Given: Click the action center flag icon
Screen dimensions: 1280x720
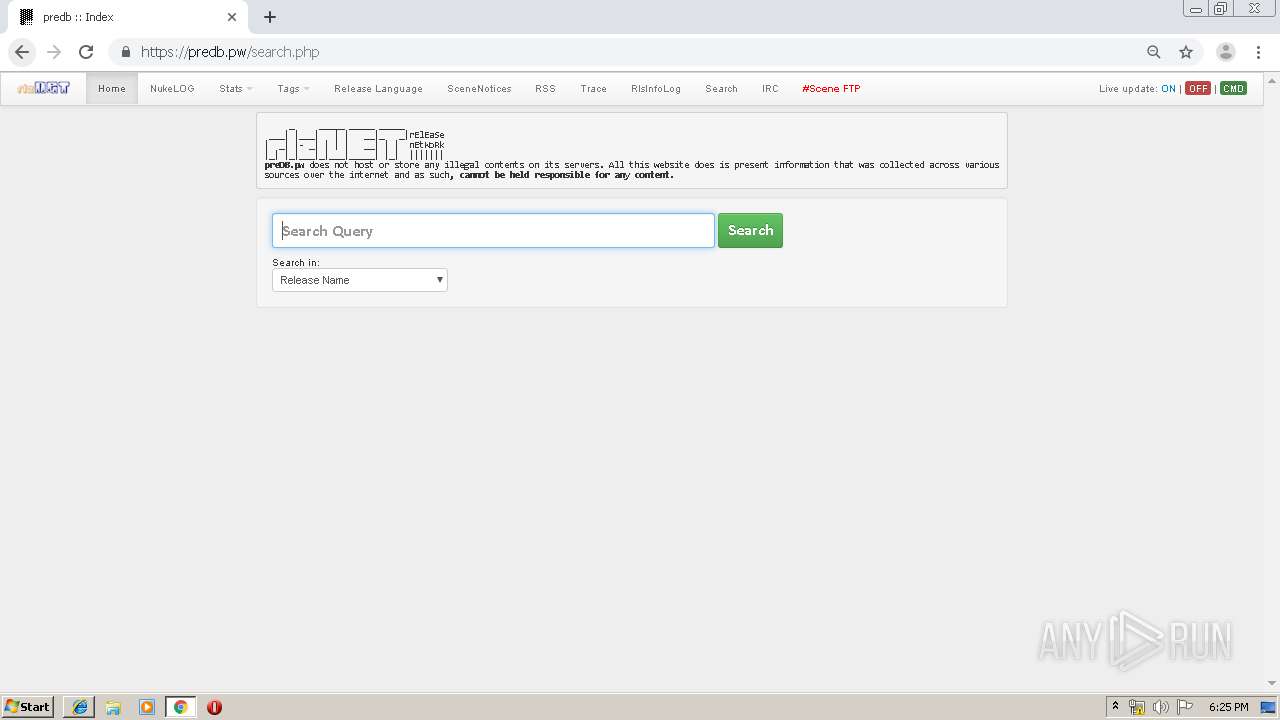Looking at the screenshot, I should pos(1185,707).
